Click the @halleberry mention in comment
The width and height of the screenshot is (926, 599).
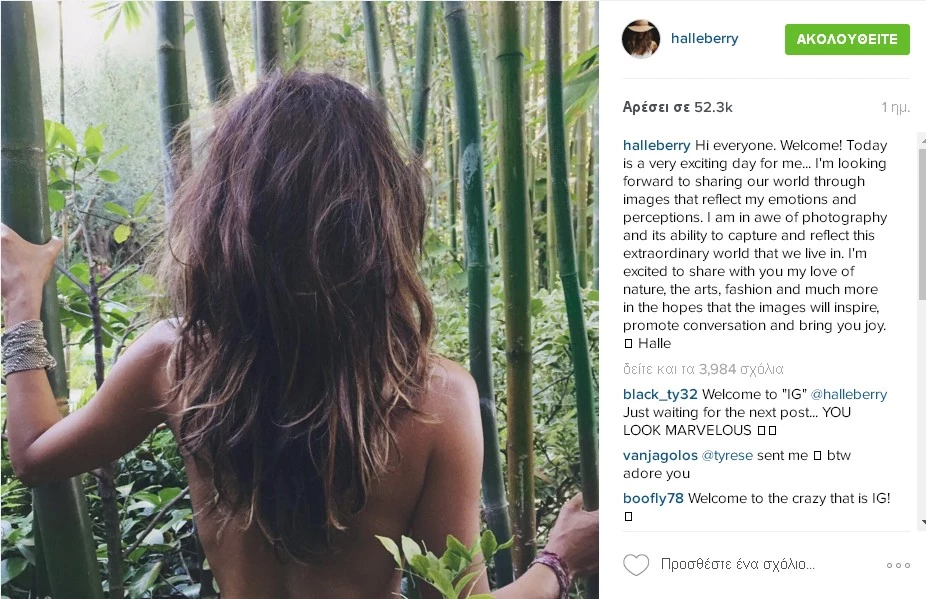coord(849,394)
